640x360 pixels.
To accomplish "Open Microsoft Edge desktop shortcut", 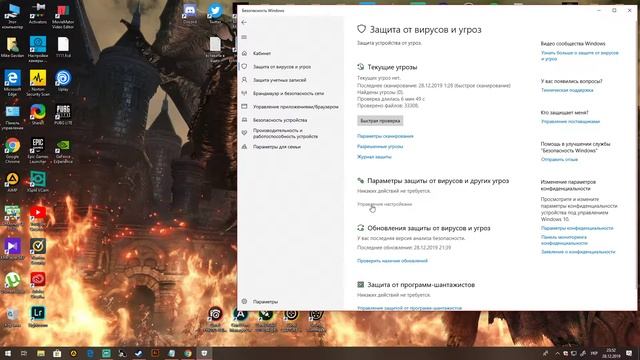I will (x=12, y=83).
